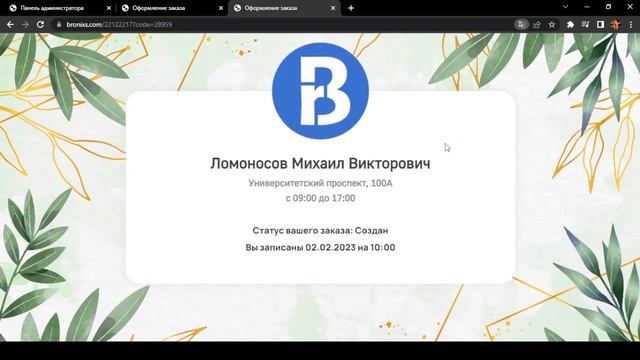Viewport: 640px width, 360px height.
Task: Open media control playlist icon
Action: point(585,24)
